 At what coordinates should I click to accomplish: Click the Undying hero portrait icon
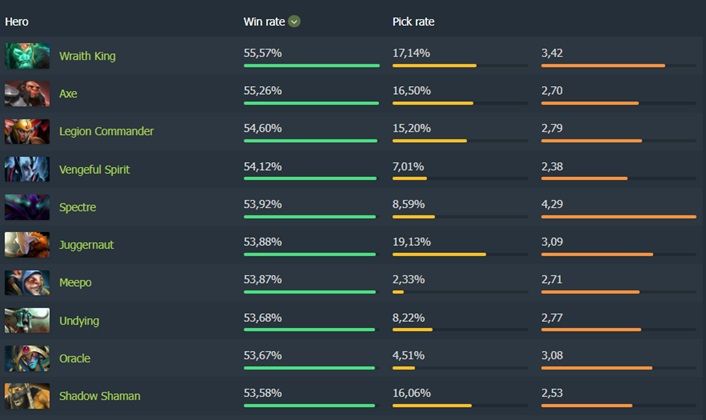pos(27,321)
